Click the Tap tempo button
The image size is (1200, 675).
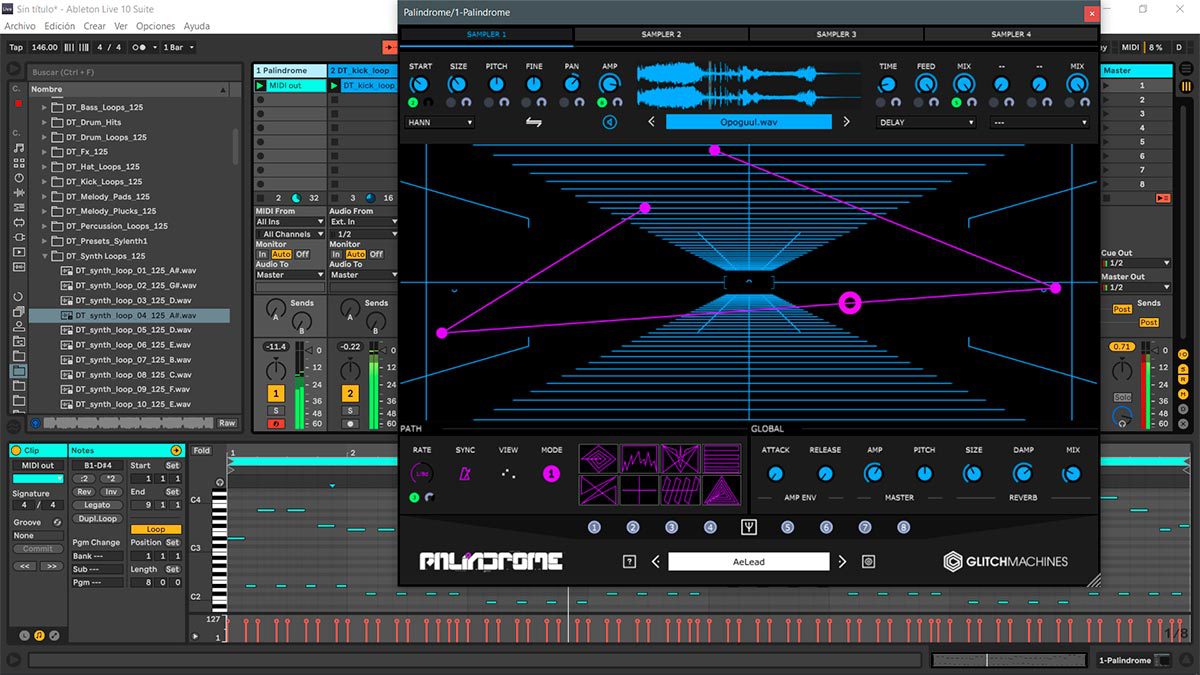pyautogui.click(x=16, y=47)
